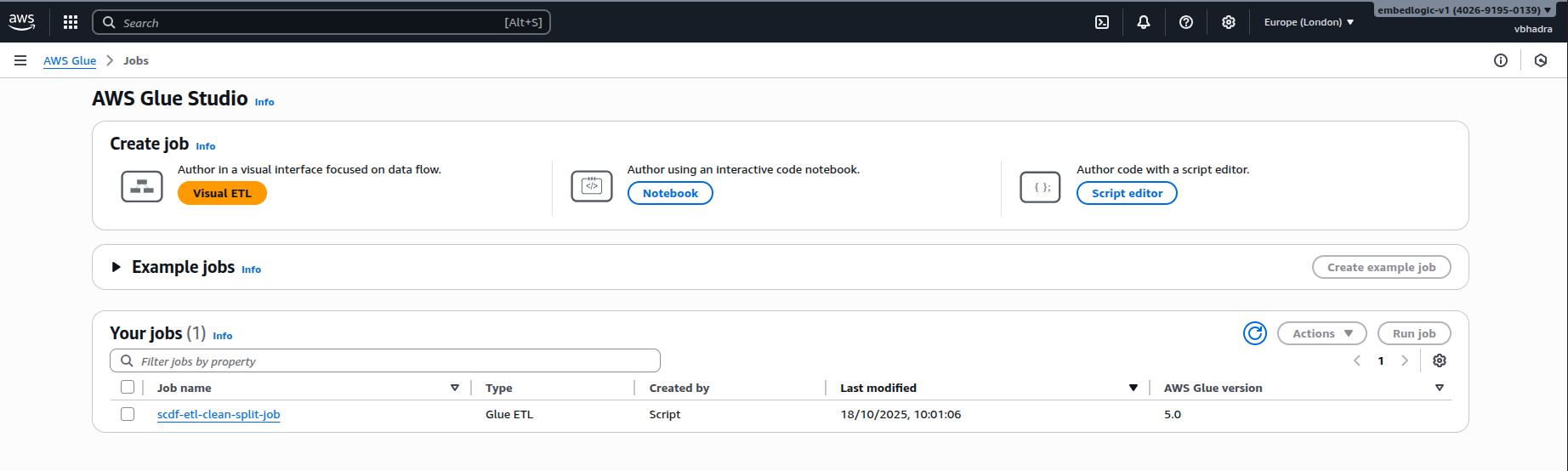
Task: Click the AWS logo home icon
Action: tap(22, 22)
